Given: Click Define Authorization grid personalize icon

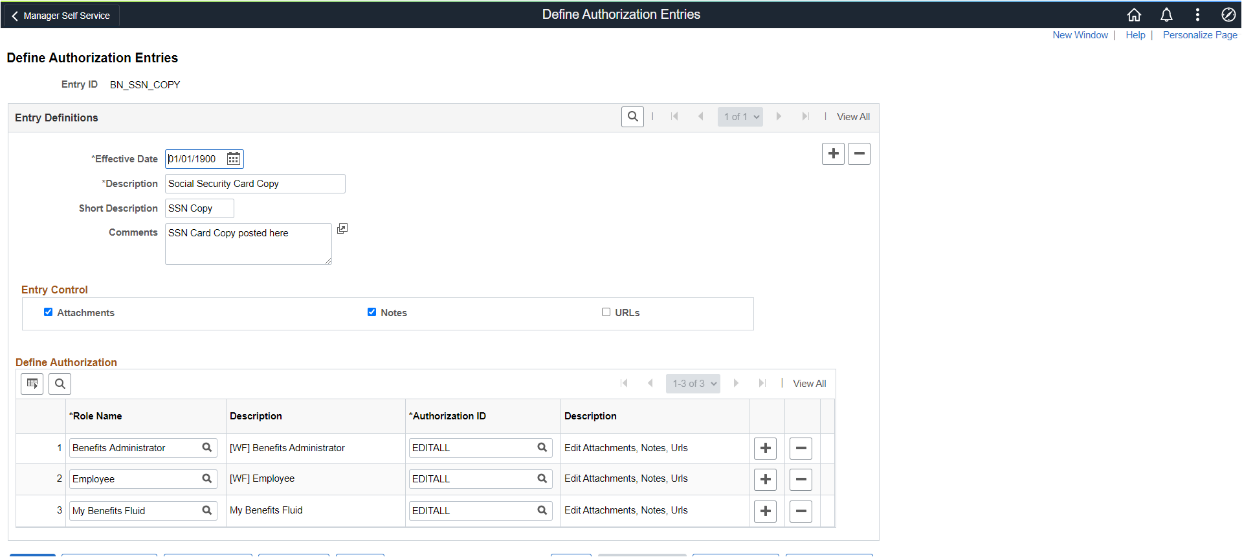Looking at the screenshot, I should pyautogui.click(x=32, y=383).
